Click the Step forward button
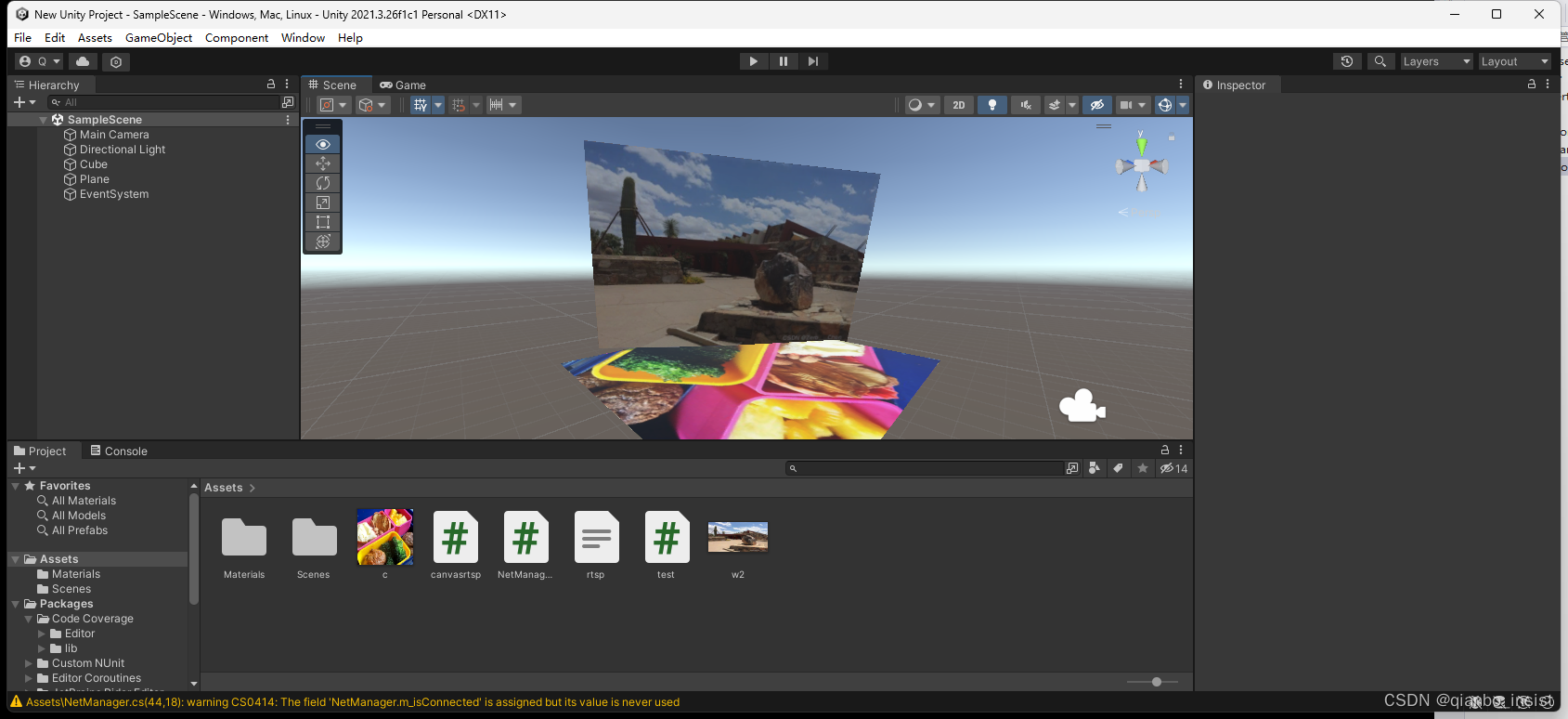The image size is (1568, 719). [x=812, y=61]
